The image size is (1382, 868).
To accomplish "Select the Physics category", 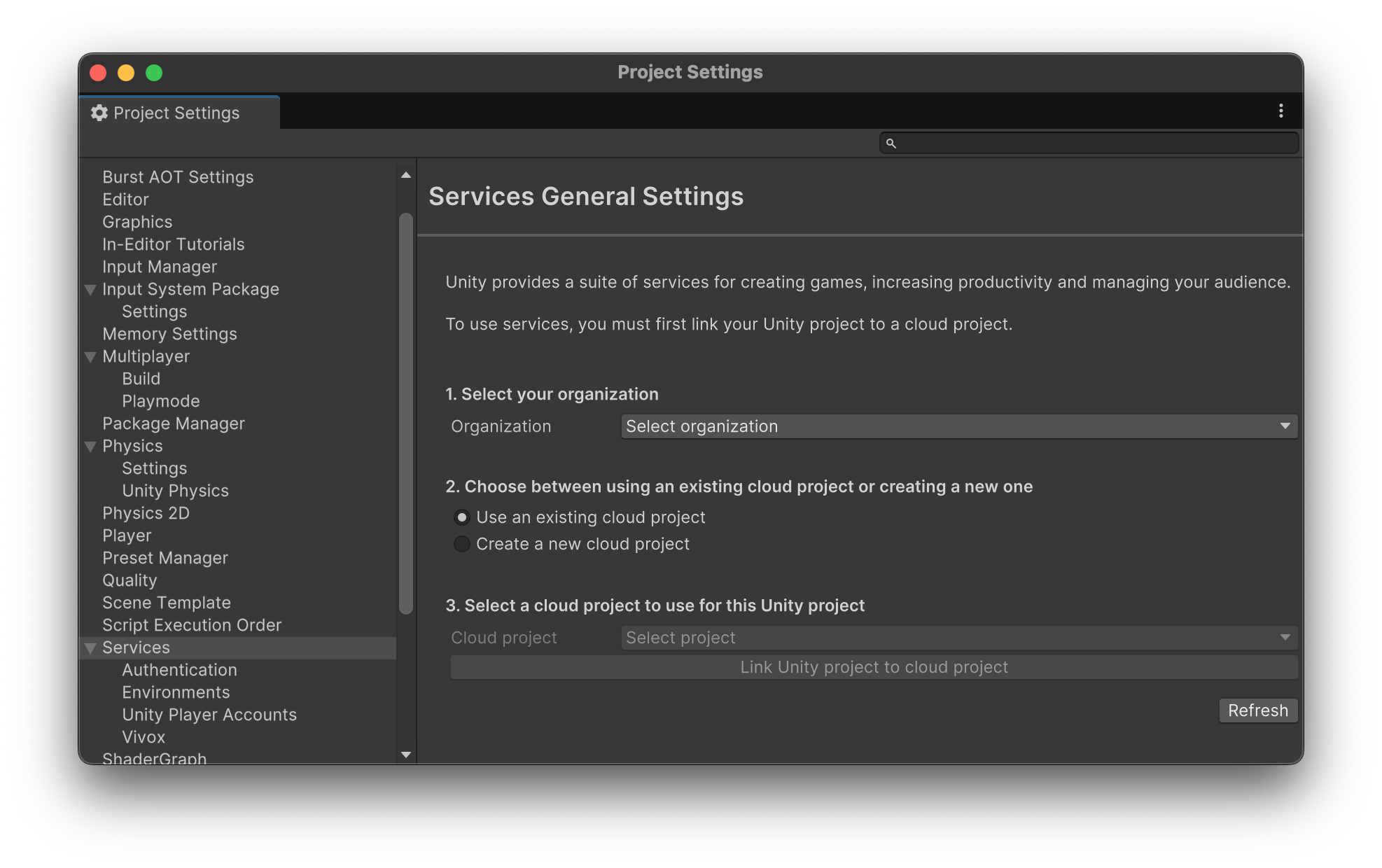I will [132, 446].
